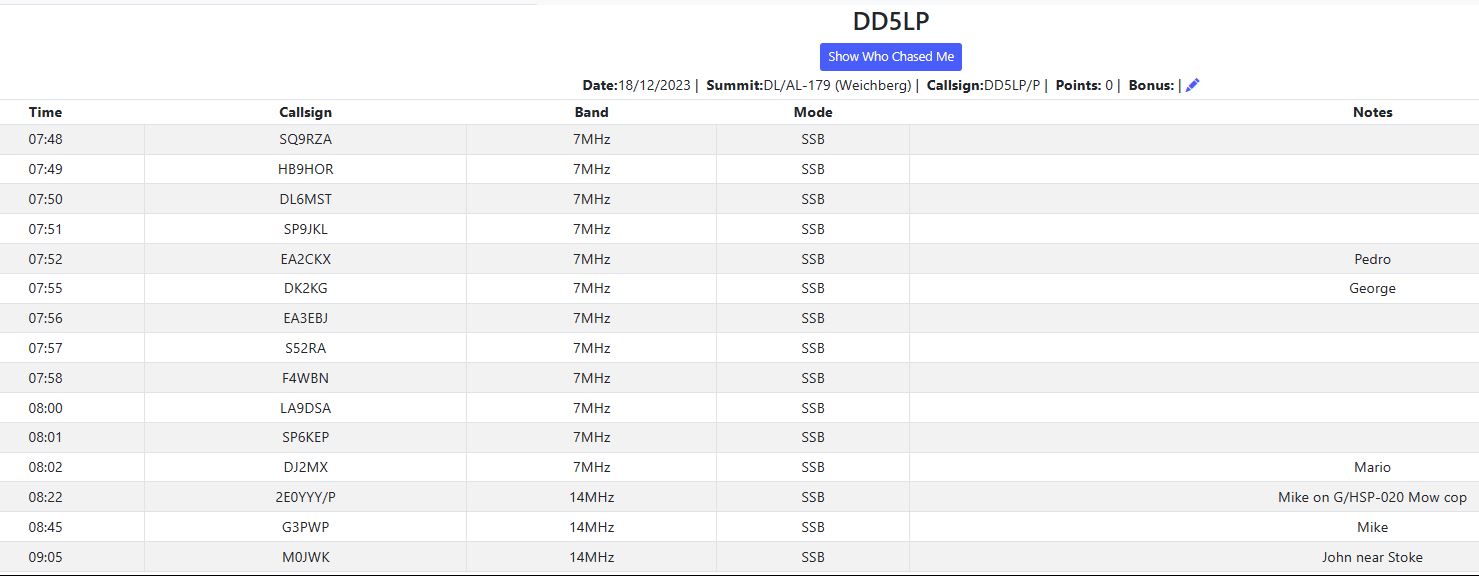Select callsign SQ9RZA in first row
The width and height of the screenshot is (1479, 588).
tap(305, 140)
